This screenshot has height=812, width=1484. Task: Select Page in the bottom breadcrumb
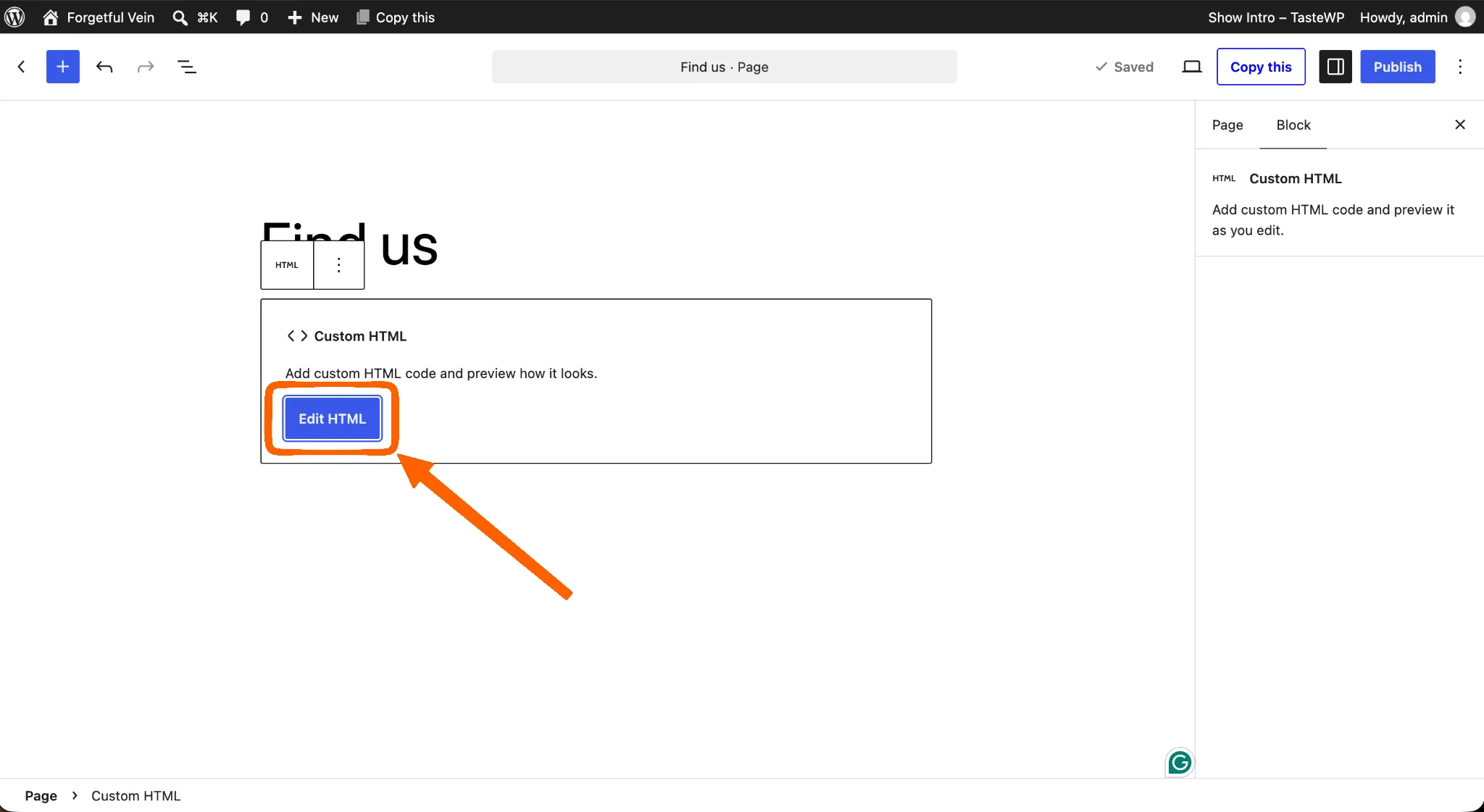(x=41, y=795)
